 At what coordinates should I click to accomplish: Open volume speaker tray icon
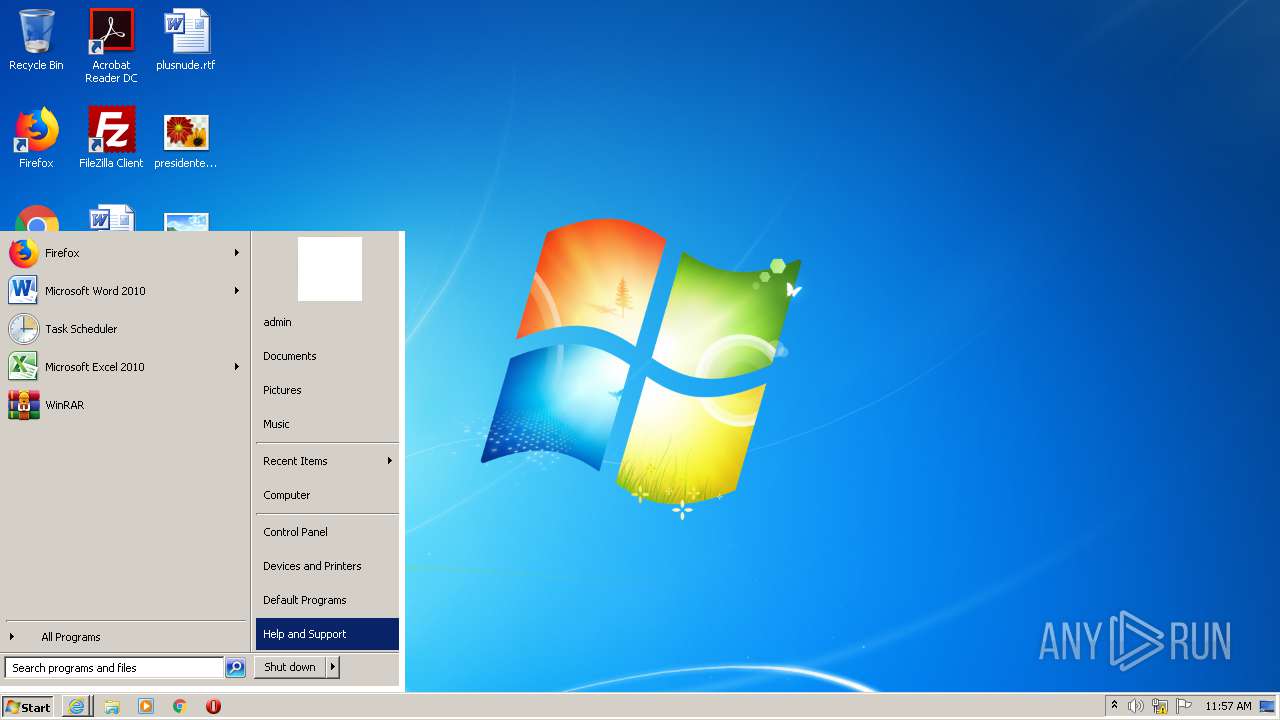point(1135,706)
